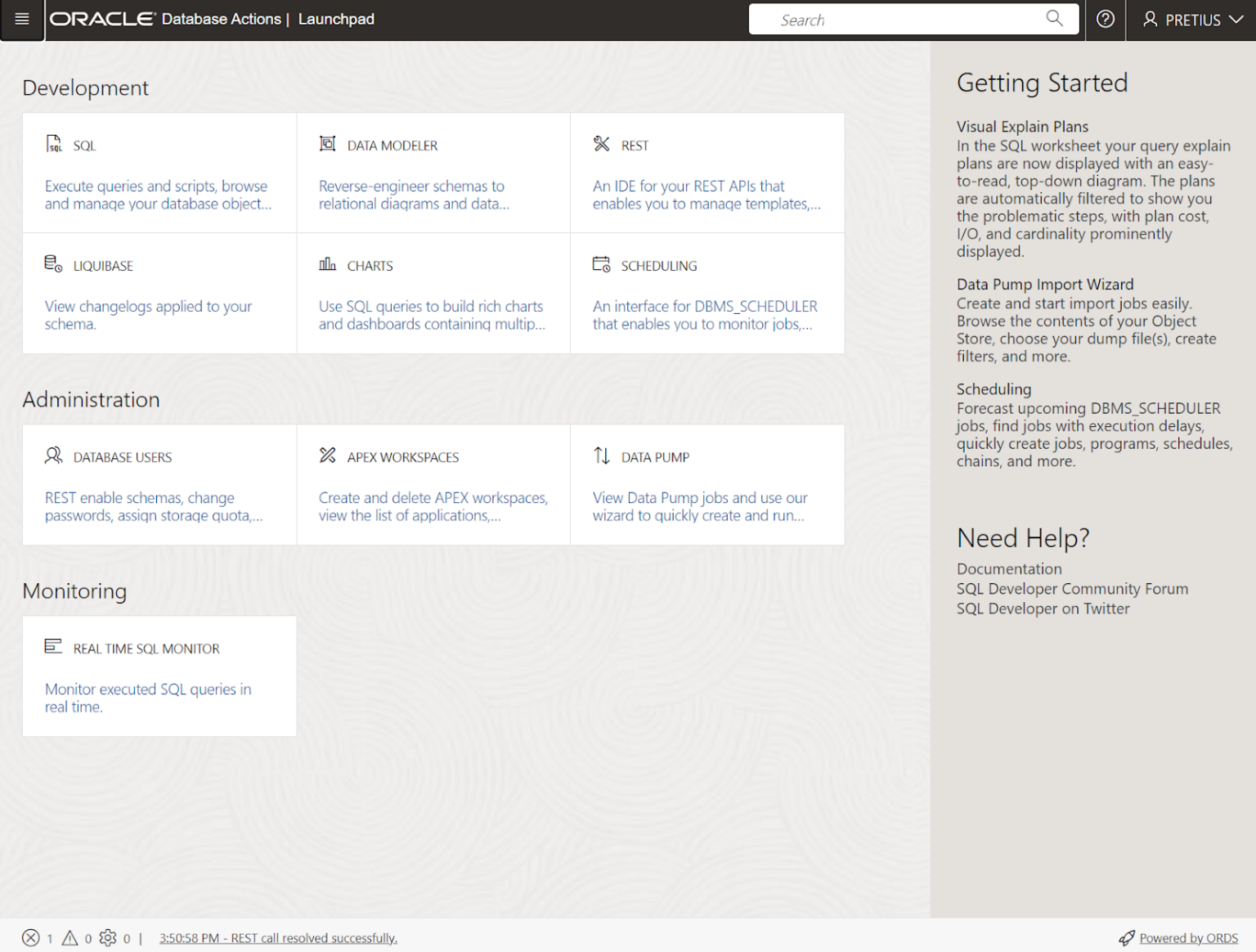Click the Launchpad breadcrumb title
The height and width of the screenshot is (952, 1256).
pos(336,19)
